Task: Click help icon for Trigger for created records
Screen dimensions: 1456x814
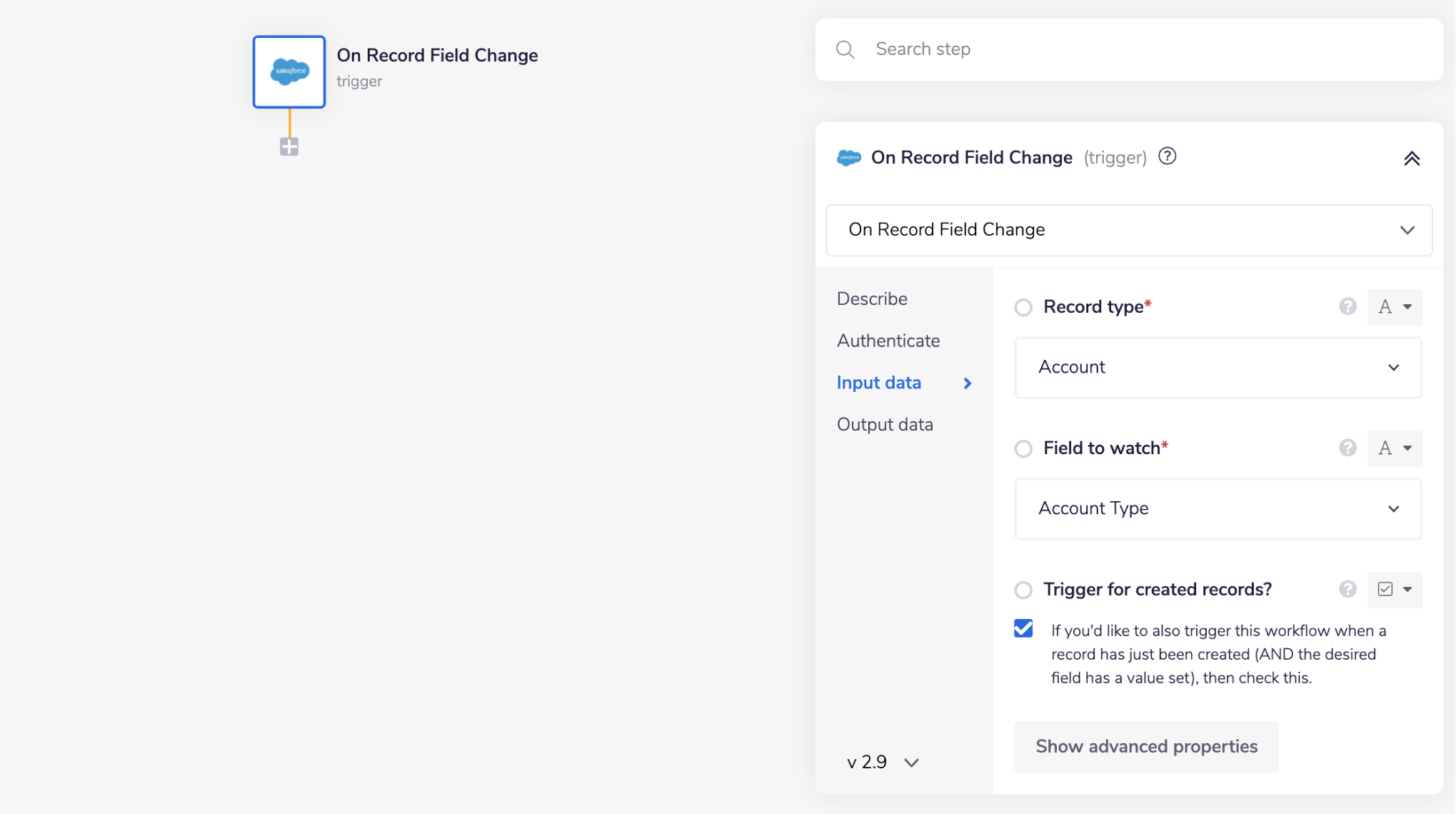Action: [x=1347, y=589]
